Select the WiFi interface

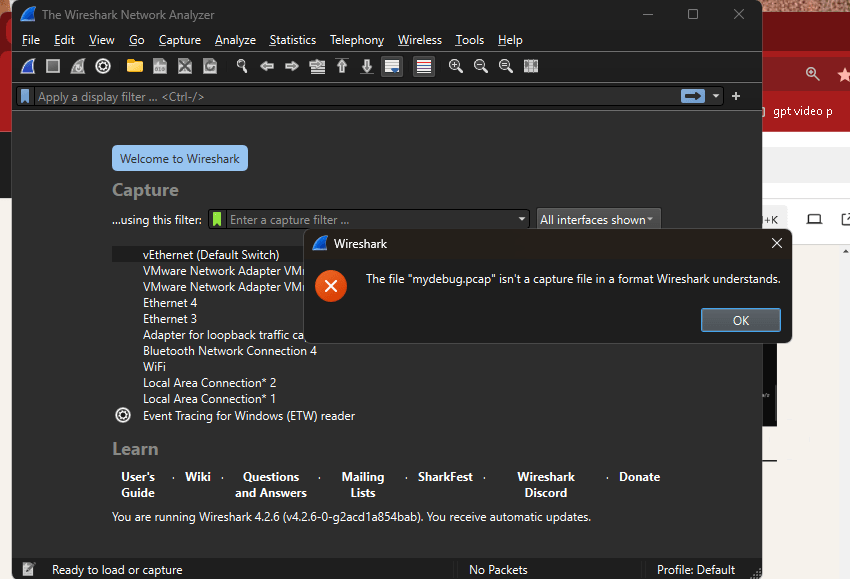(154, 366)
